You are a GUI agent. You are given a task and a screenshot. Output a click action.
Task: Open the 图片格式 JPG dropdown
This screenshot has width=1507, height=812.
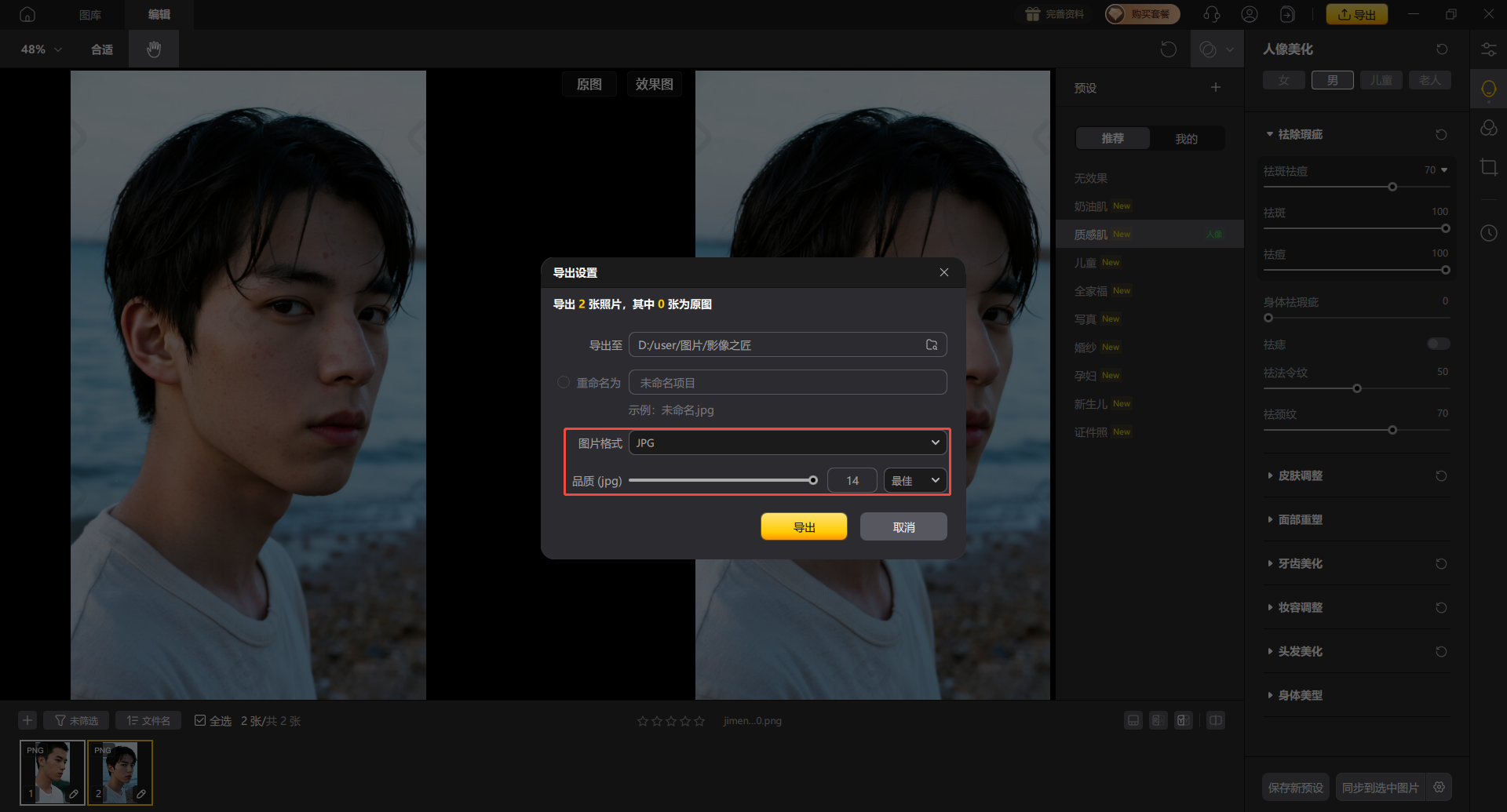tap(787, 443)
